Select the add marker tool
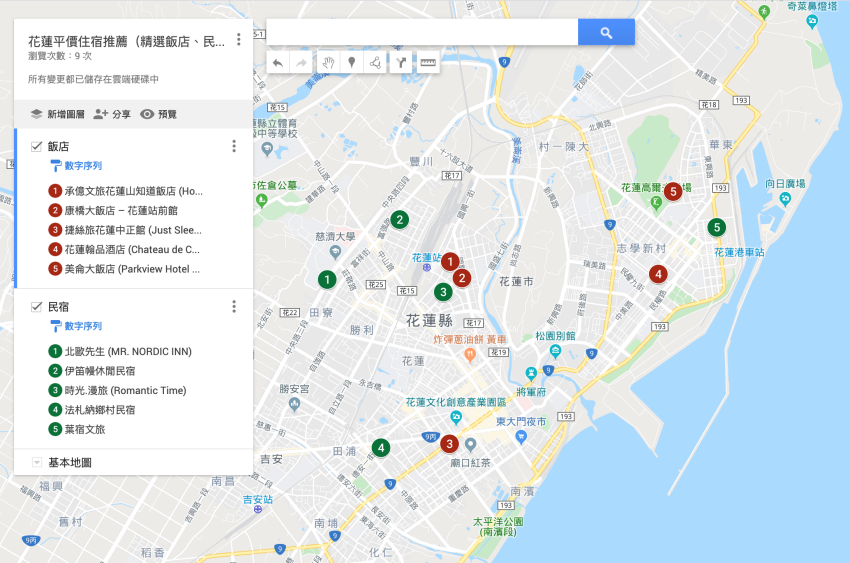Viewport: 850px width, 563px height. (351, 63)
